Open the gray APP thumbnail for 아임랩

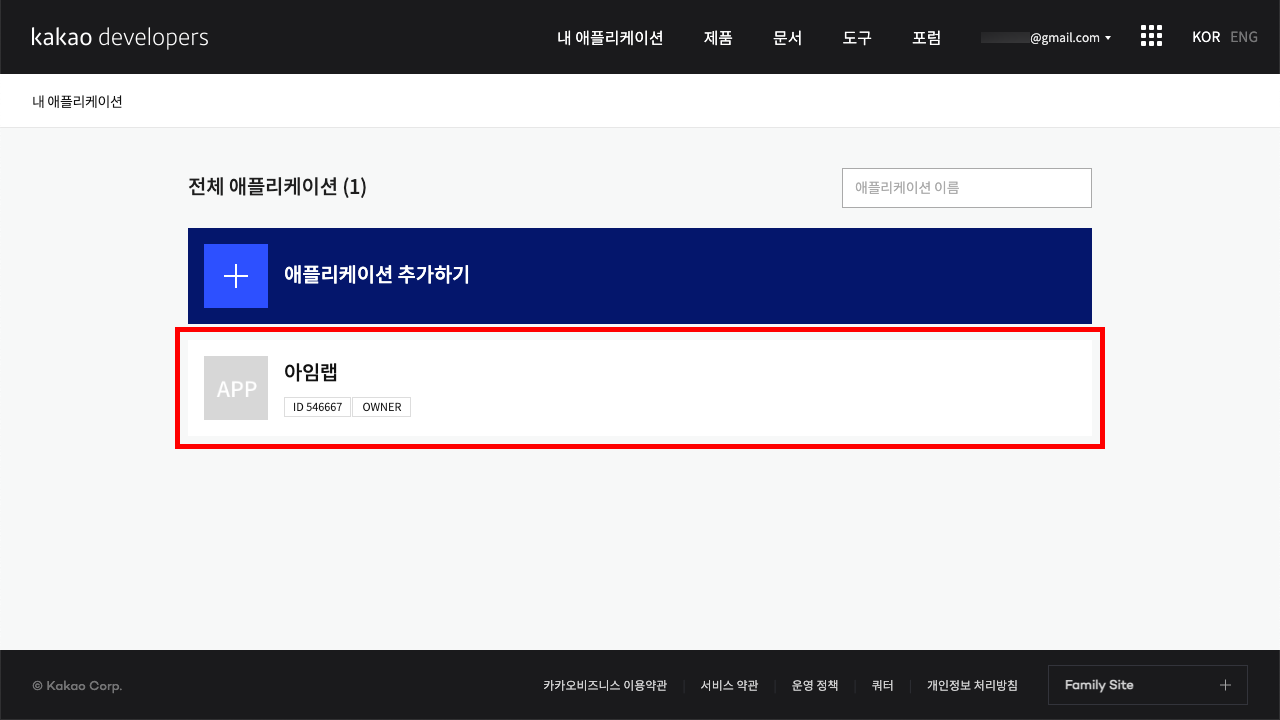click(x=236, y=388)
